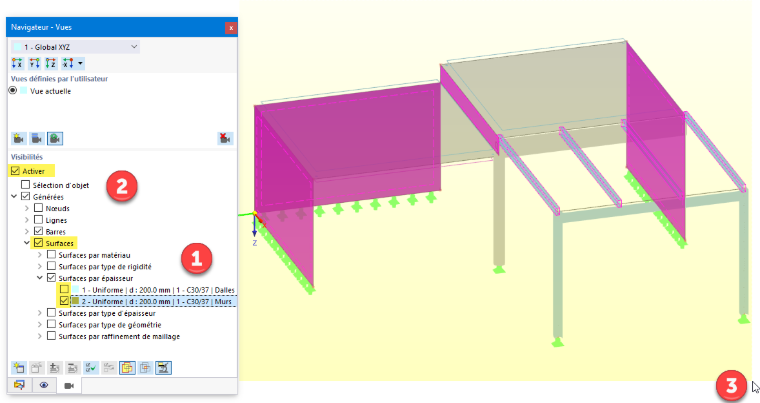Image resolution: width=760 pixels, height=403 pixels.
Task: Click the Navigateur - Vues title bar
Action: tap(116, 27)
